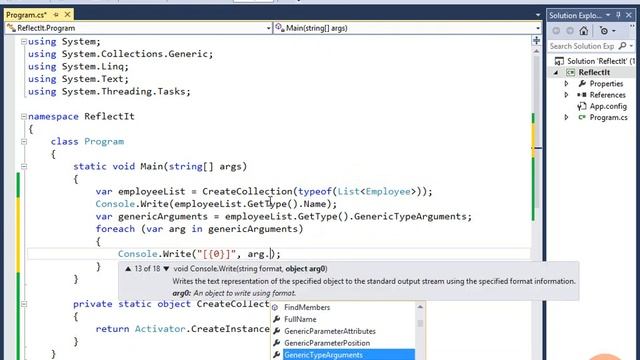
Task: Click the Properties wrench icon
Action: 582,84
